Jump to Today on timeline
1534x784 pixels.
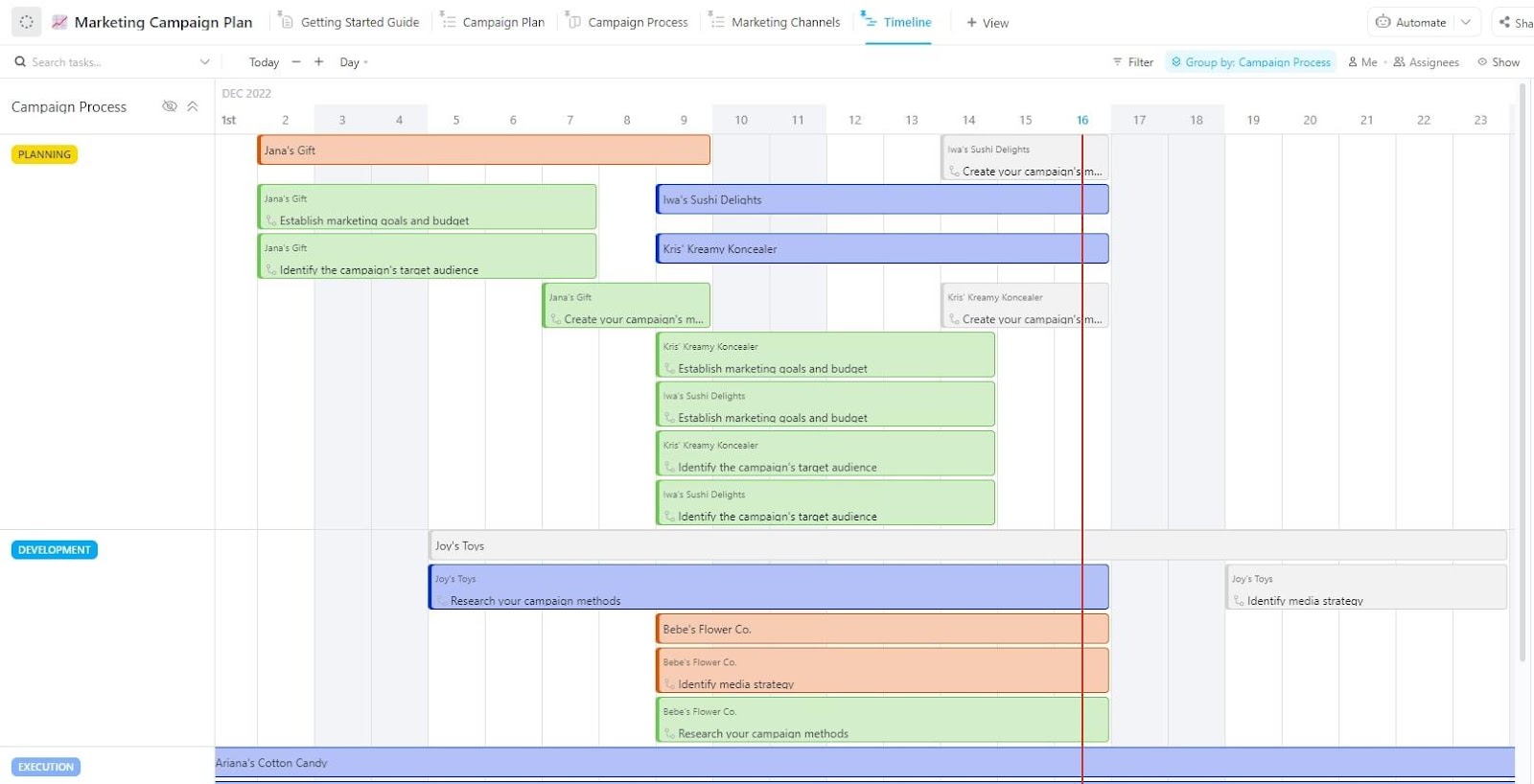[264, 62]
